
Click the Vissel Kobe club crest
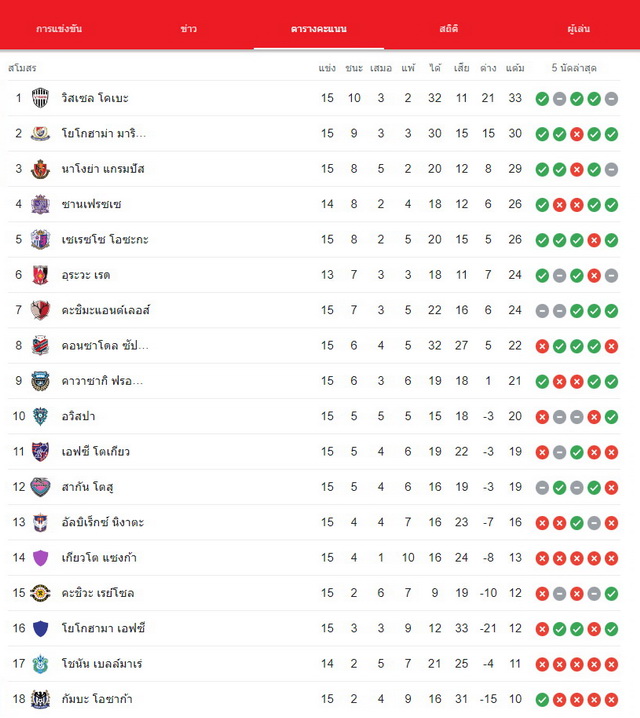(x=40, y=98)
